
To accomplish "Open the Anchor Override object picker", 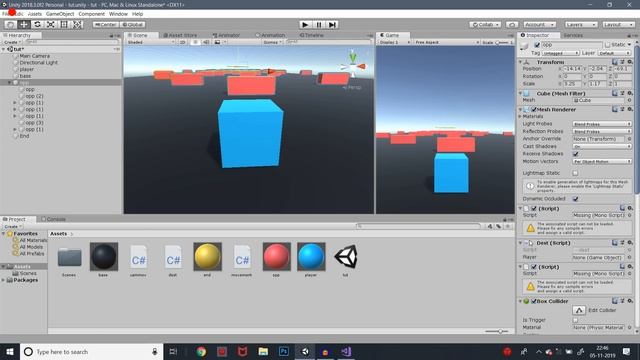I will tap(629, 139).
